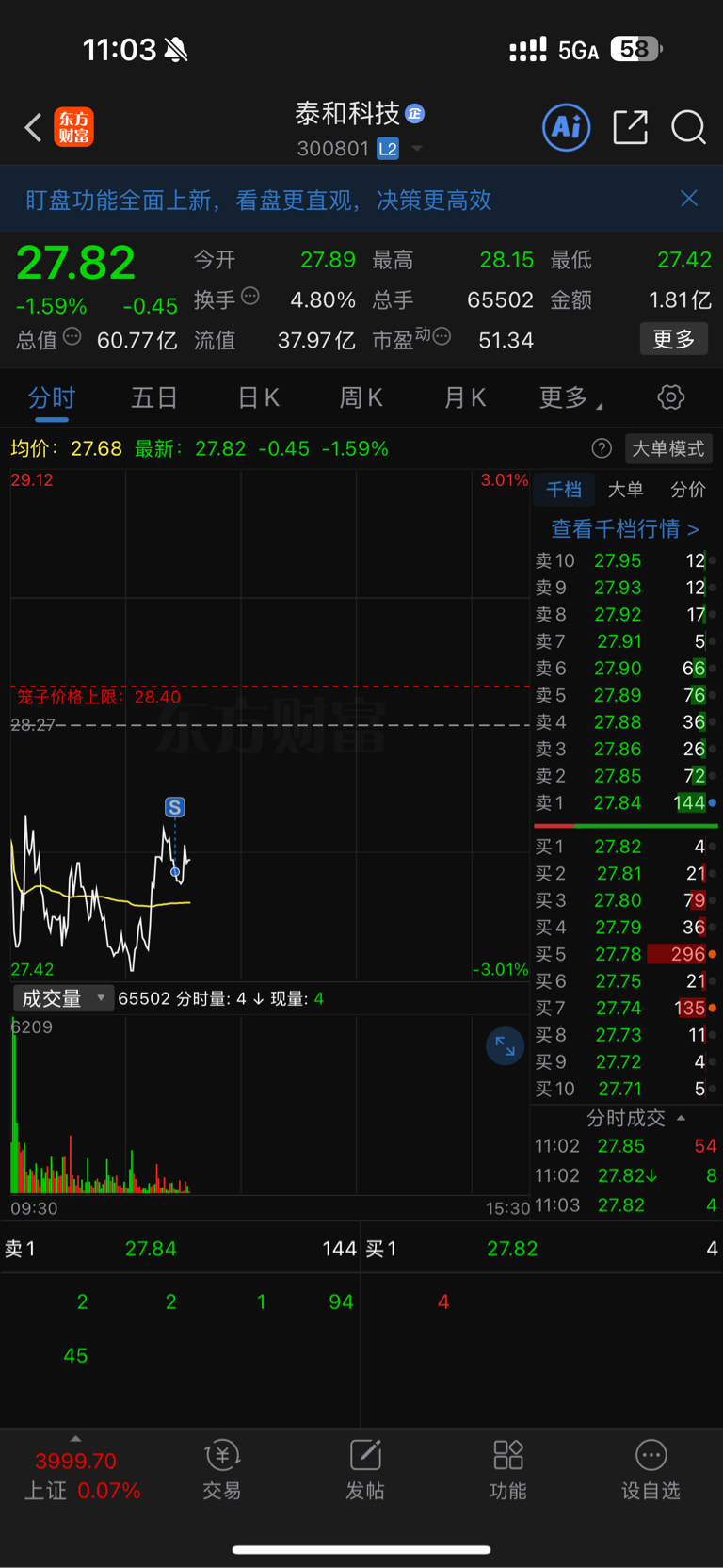Tap the 盯盘功能全面上新 banner text
Viewport: 723px width, 1568px height.
click(x=258, y=200)
